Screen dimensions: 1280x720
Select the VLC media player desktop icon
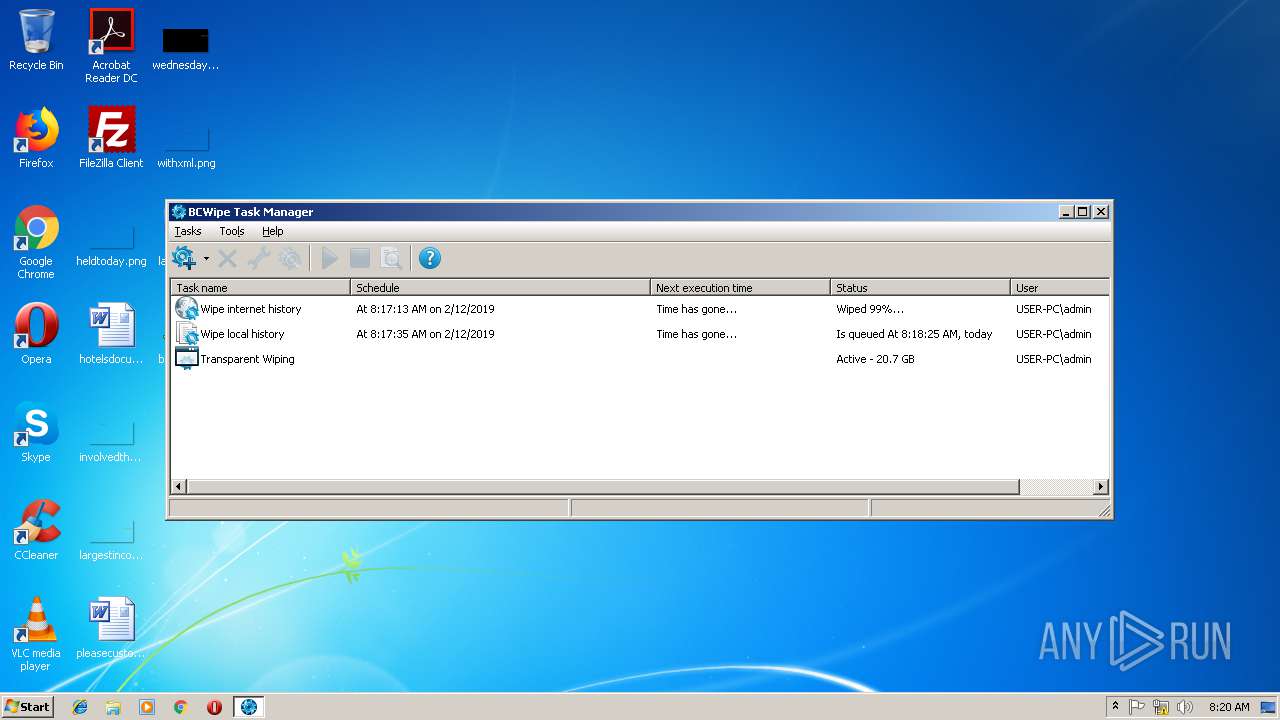36,634
